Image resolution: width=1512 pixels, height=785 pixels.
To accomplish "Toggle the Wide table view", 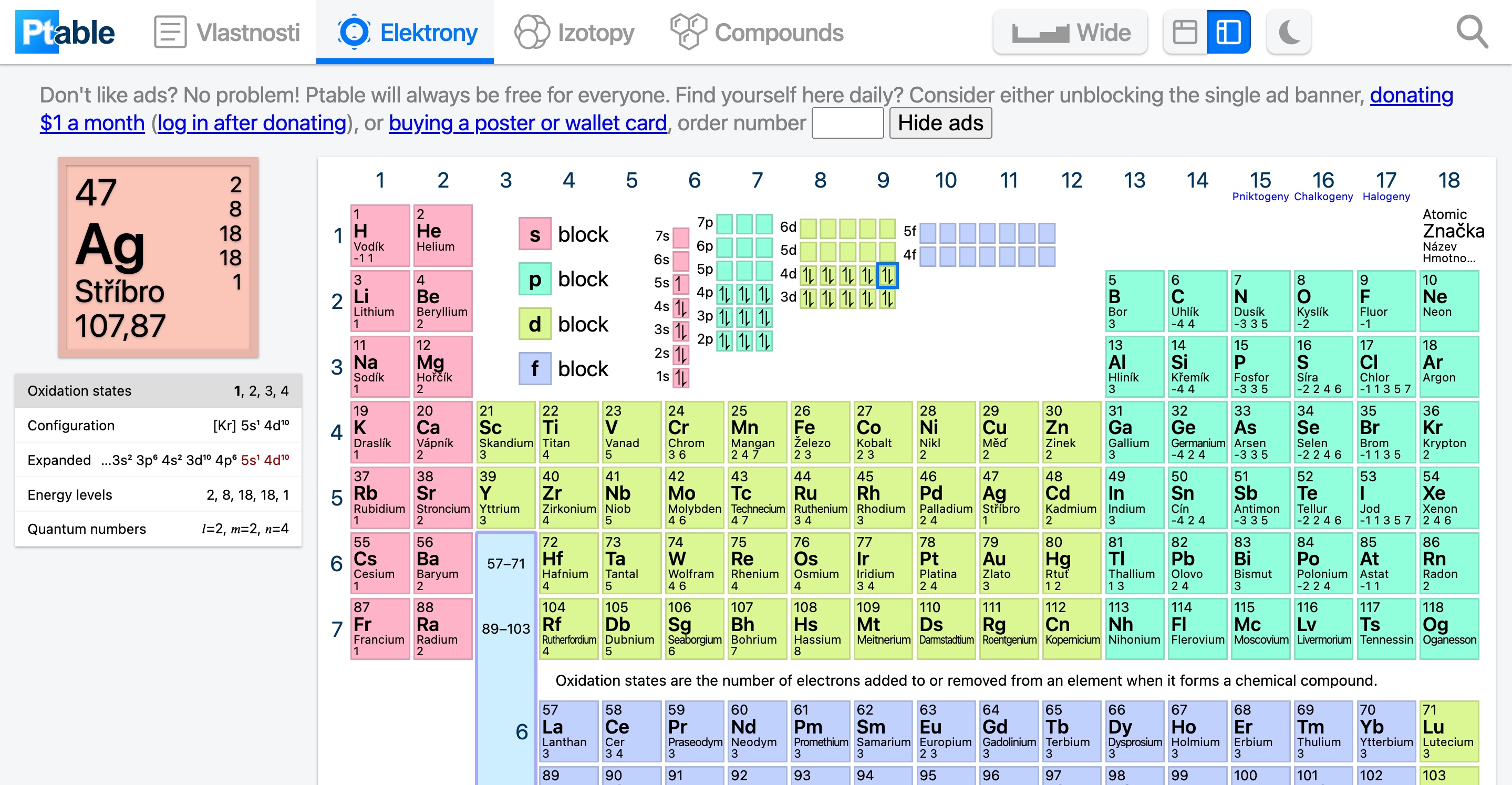I will pos(1070,32).
